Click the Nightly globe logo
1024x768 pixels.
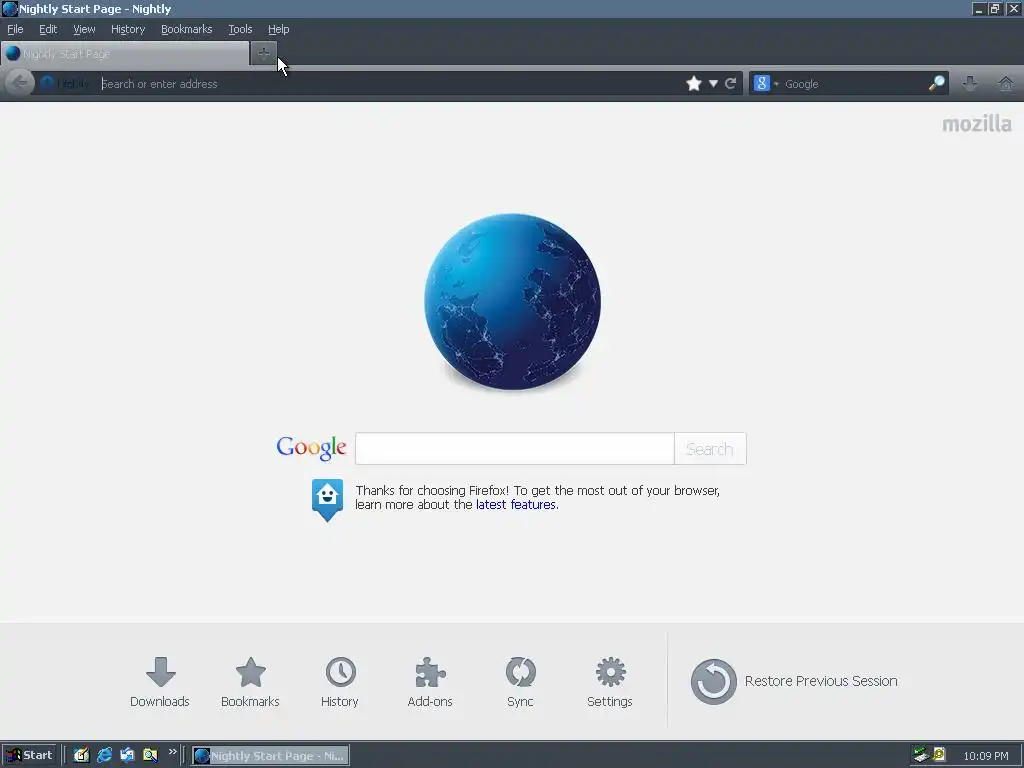[513, 301]
